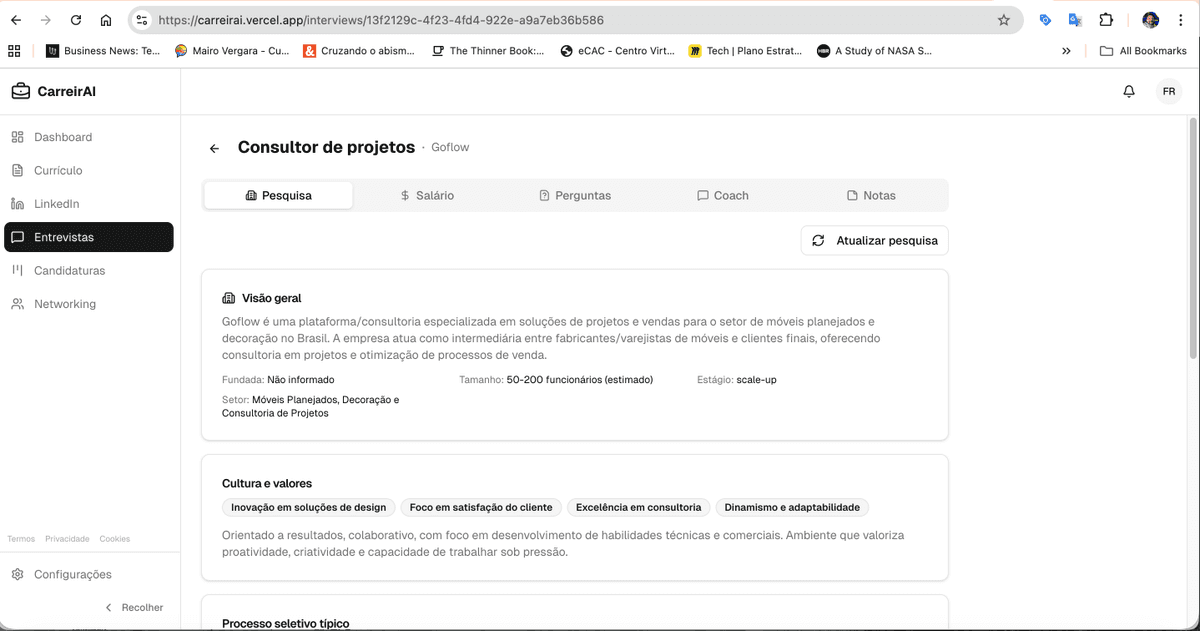
Task: Click the Atualizar pesquisa button
Action: coord(874,240)
